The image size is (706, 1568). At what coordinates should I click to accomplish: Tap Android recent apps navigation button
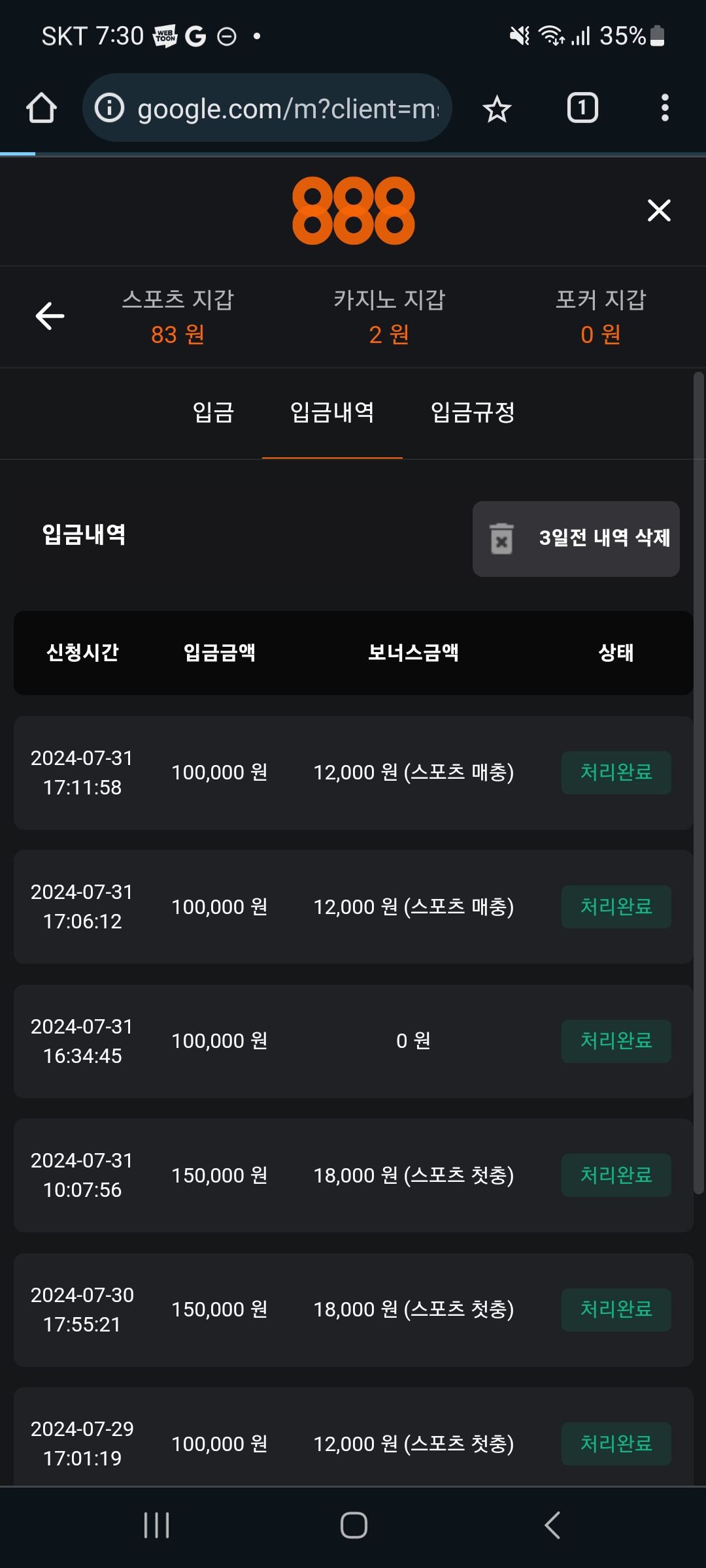tap(157, 1526)
